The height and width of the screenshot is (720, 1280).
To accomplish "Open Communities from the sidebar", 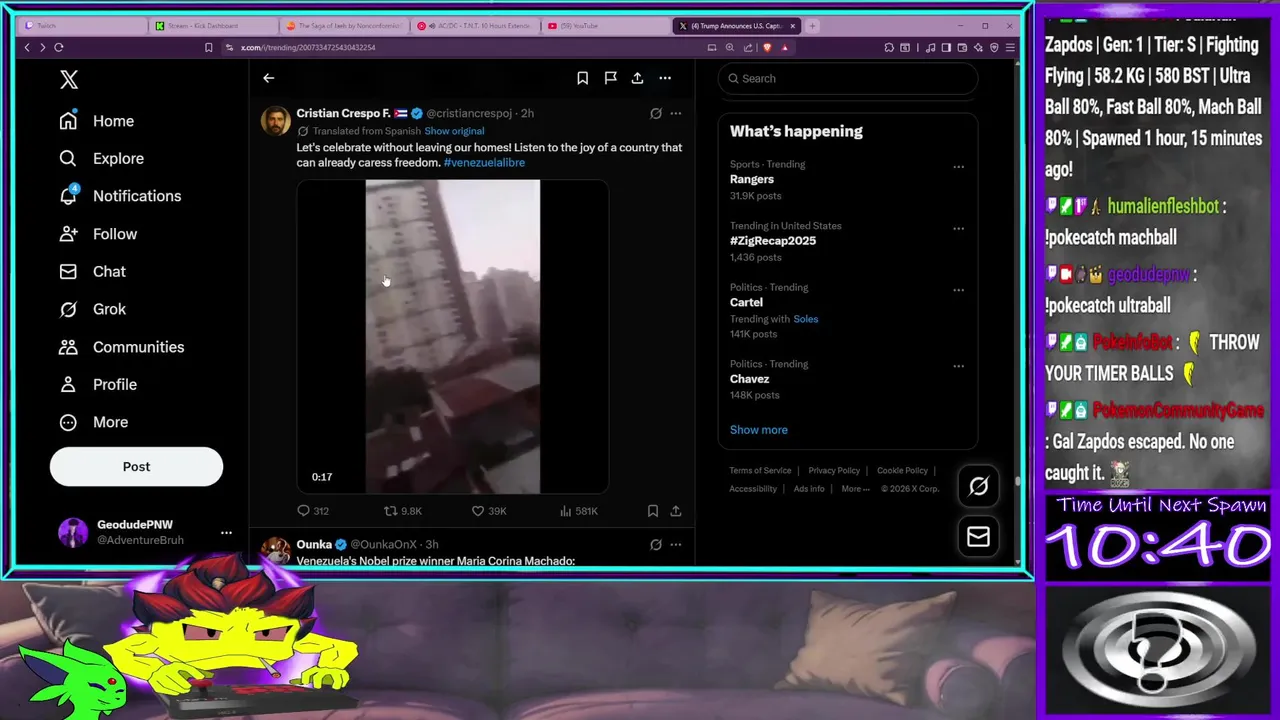I will [x=120, y=347].
